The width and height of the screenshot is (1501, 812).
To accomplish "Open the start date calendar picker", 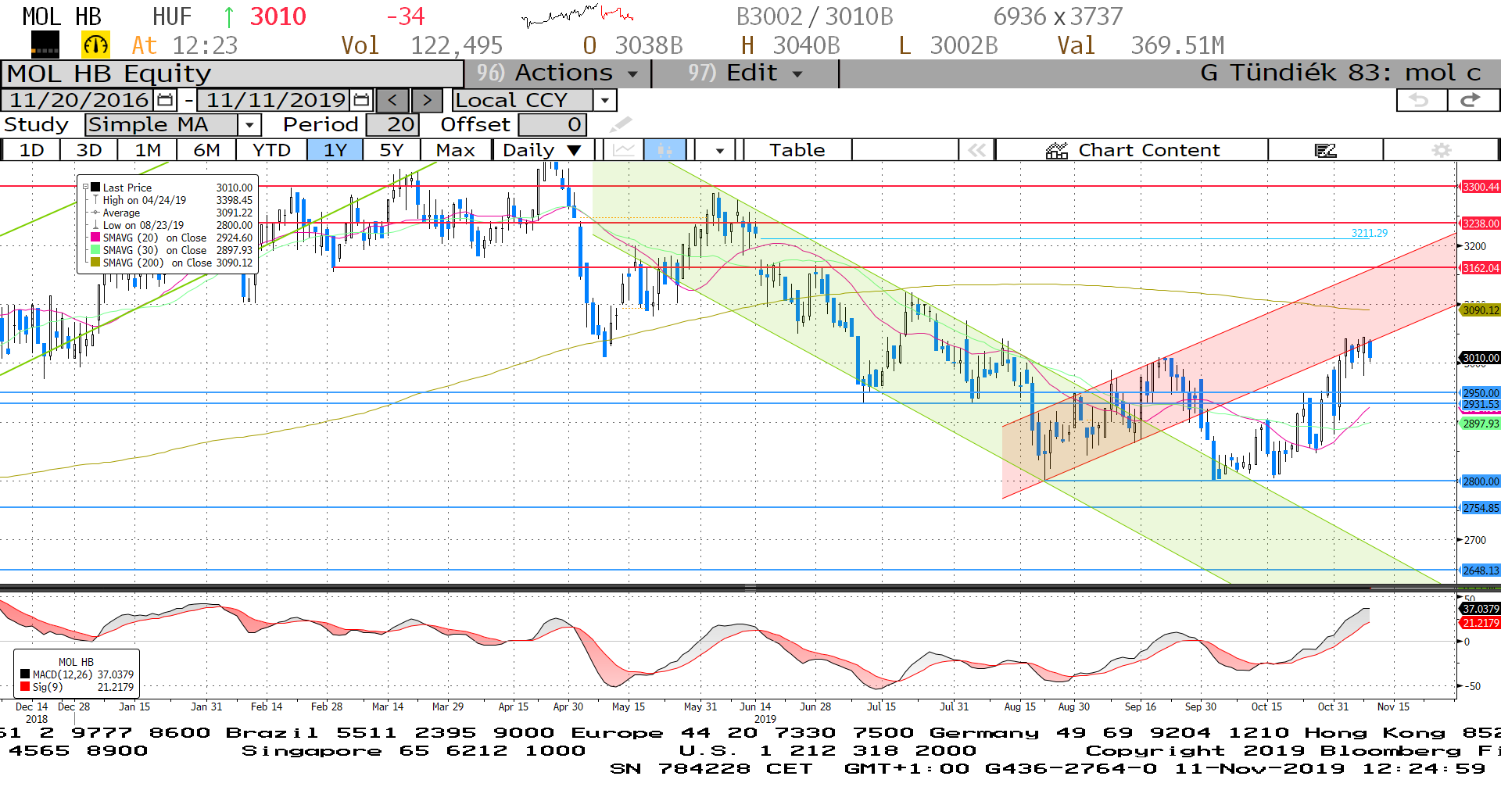I will pos(165,100).
